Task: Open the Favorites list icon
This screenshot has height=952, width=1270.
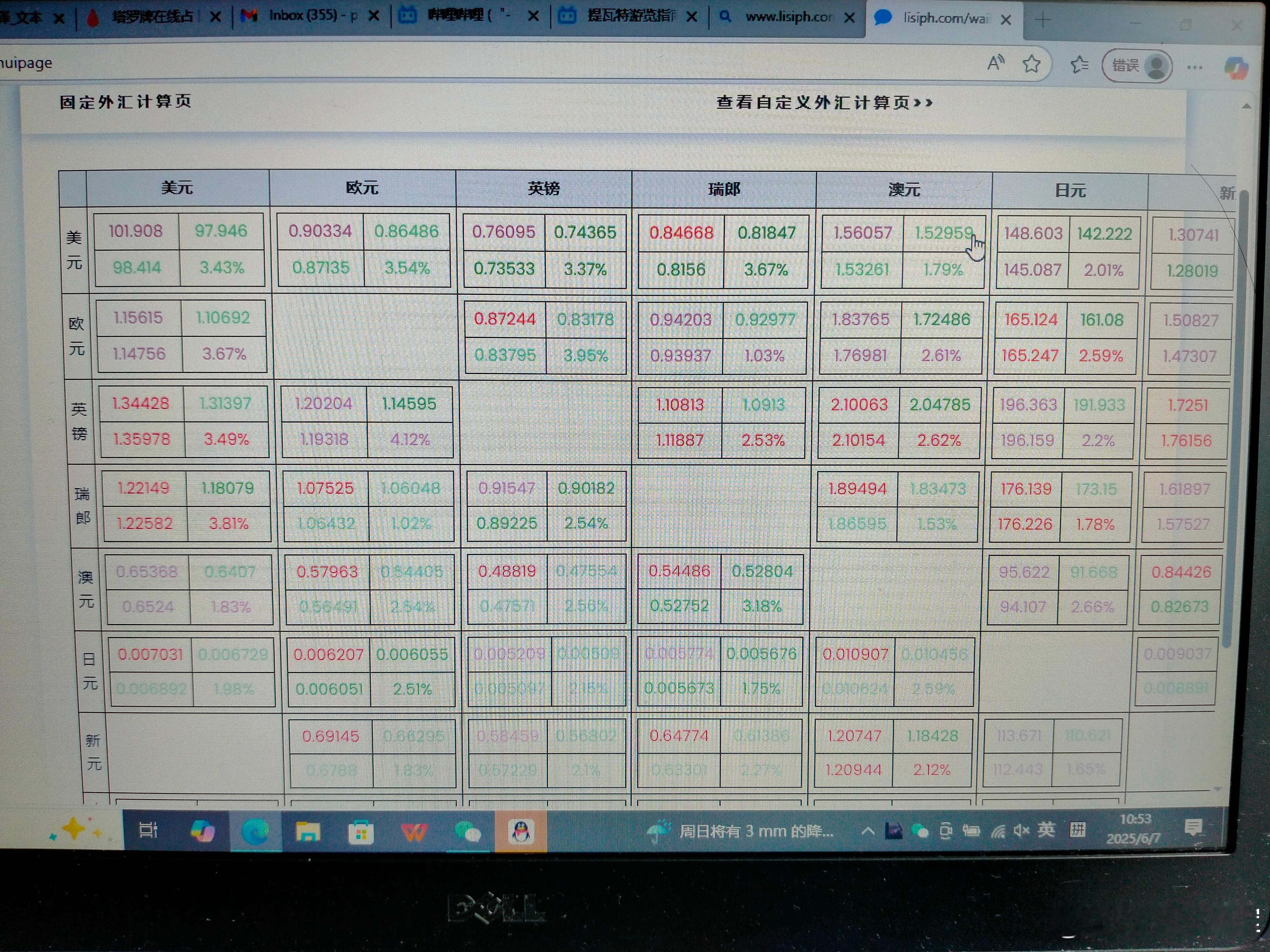Action: [x=1079, y=65]
